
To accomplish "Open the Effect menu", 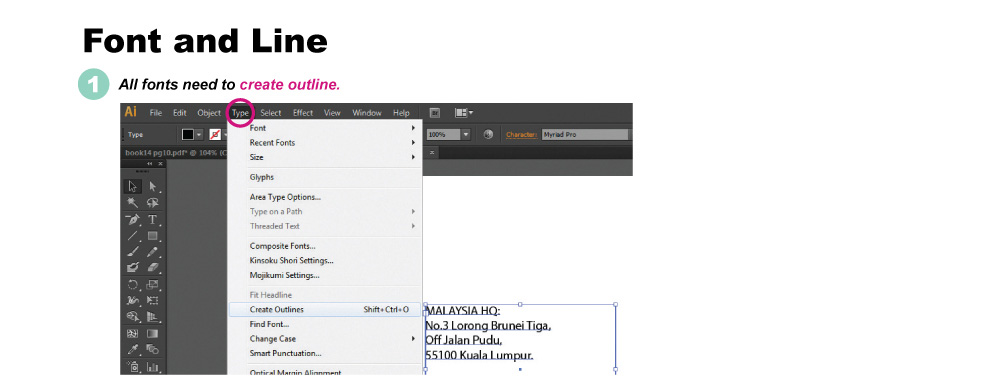I will (303, 113).
